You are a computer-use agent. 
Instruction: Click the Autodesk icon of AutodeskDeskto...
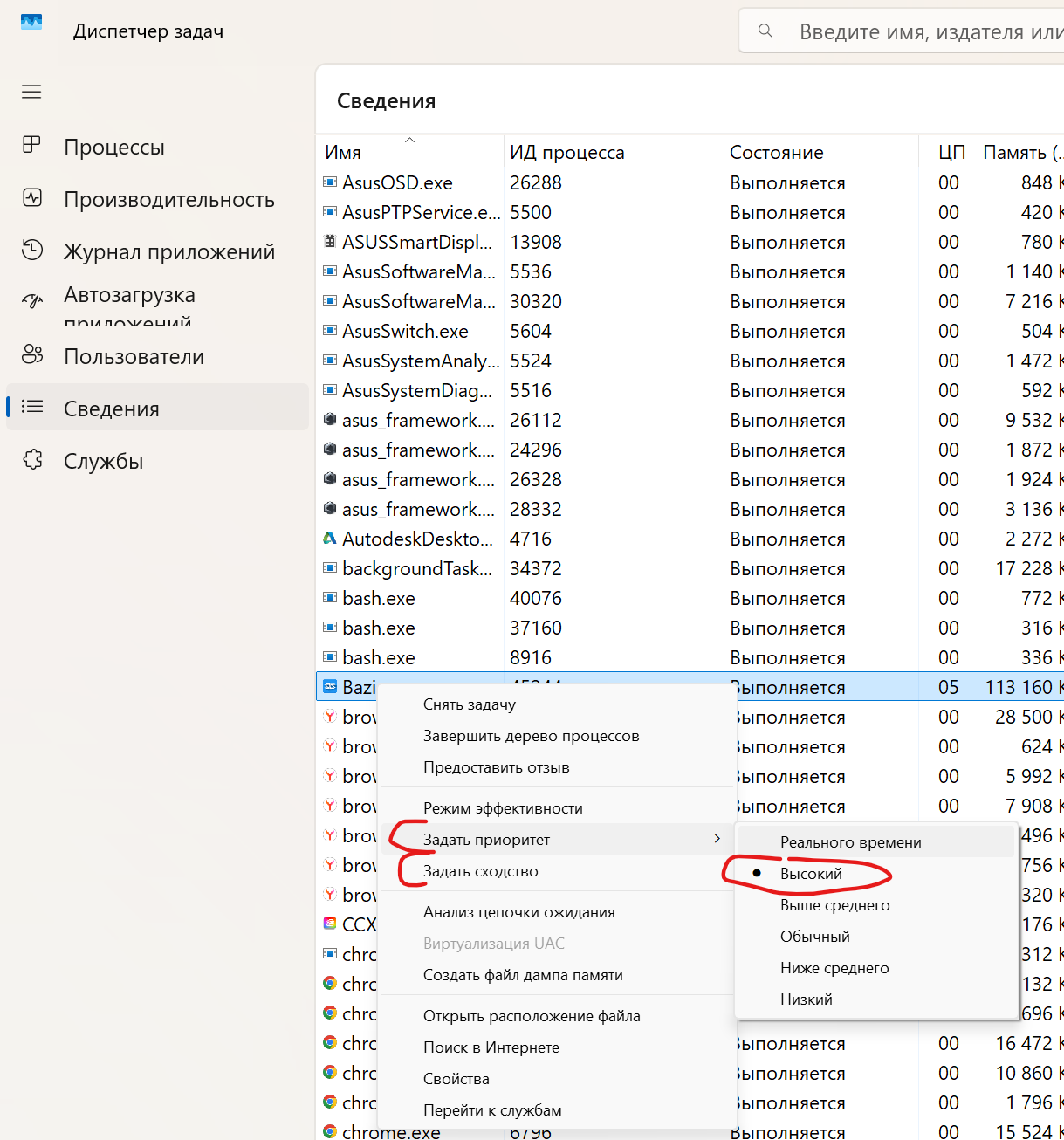[x=330, y=539]
